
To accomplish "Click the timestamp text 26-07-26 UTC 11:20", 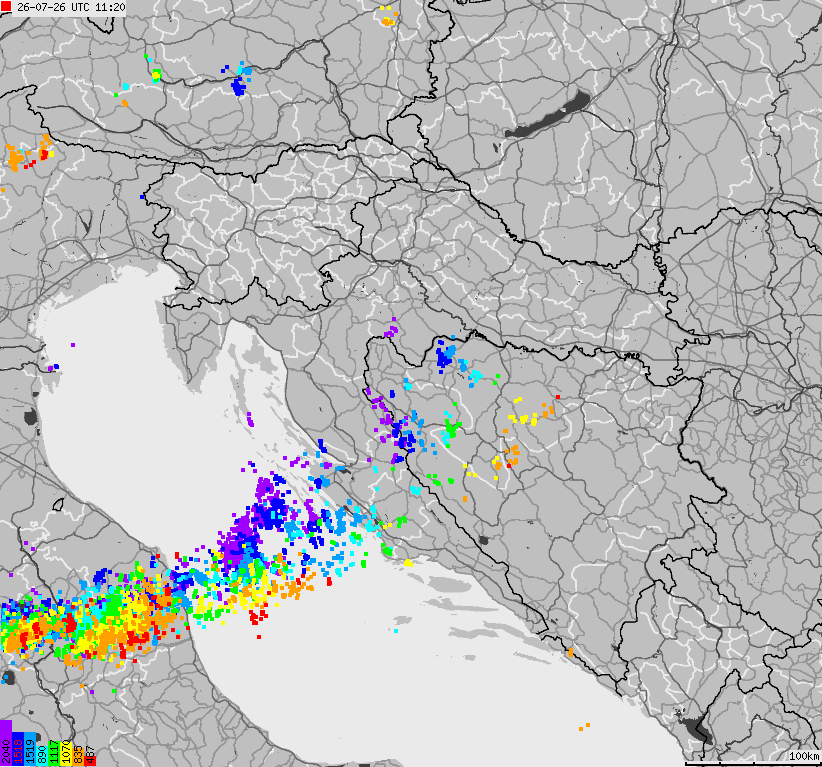I will point(71,7).
